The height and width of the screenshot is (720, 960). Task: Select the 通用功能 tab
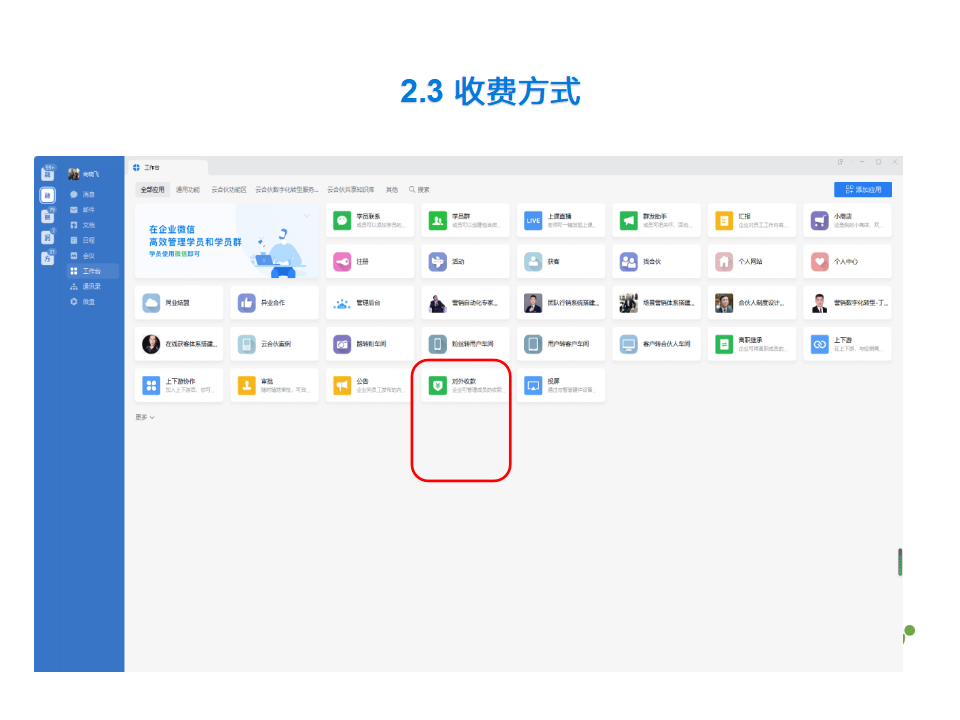click(x=188, y=190)
